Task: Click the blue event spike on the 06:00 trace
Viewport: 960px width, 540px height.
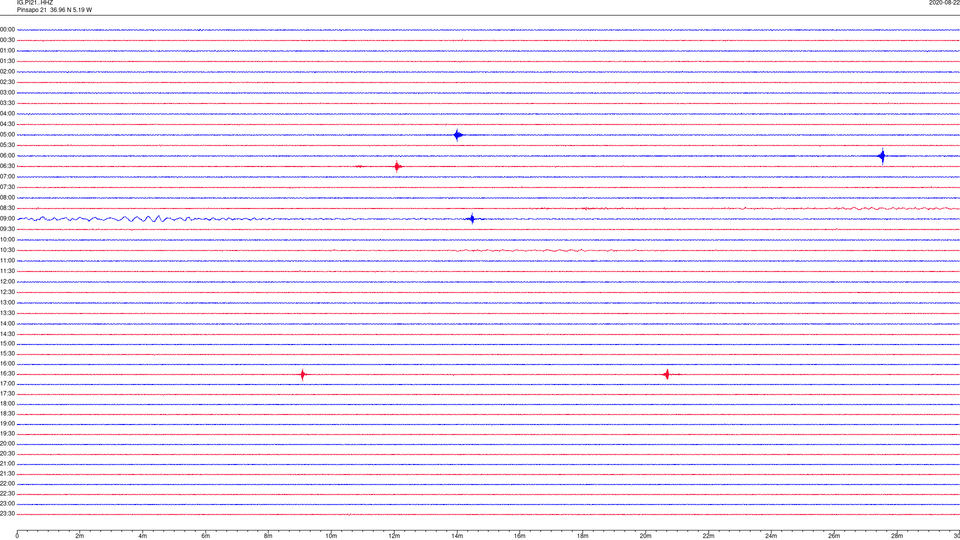Action: point(882,156)
